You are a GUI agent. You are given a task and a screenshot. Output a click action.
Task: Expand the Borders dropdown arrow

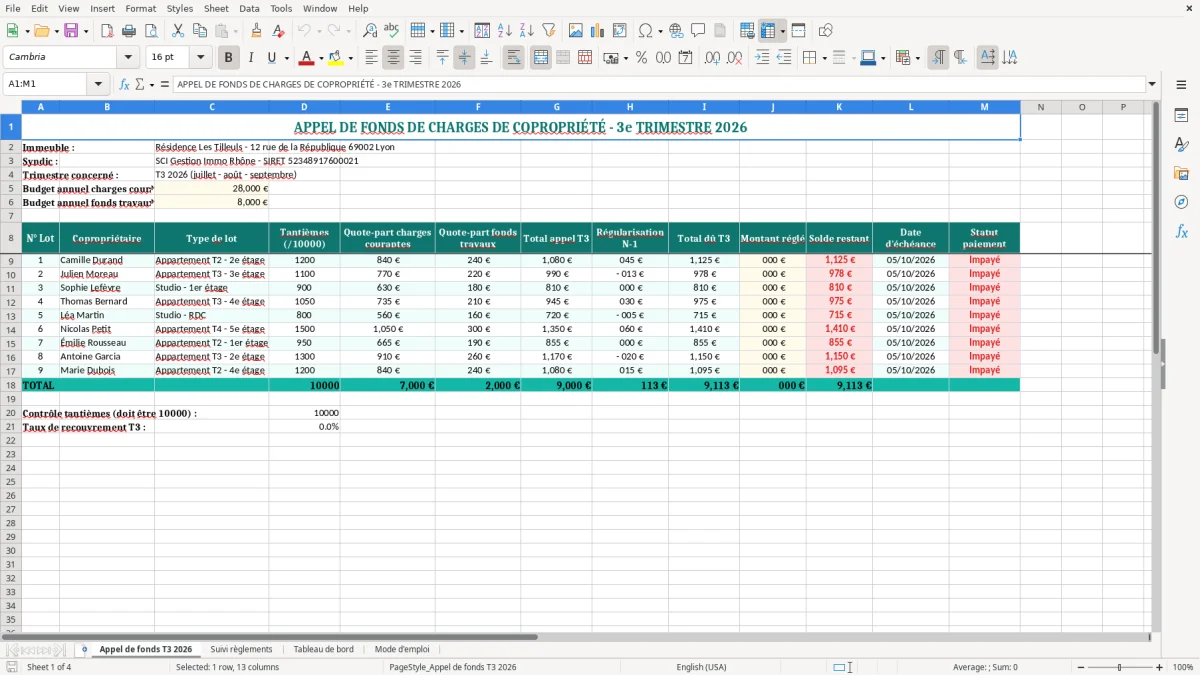pos(825,58)
